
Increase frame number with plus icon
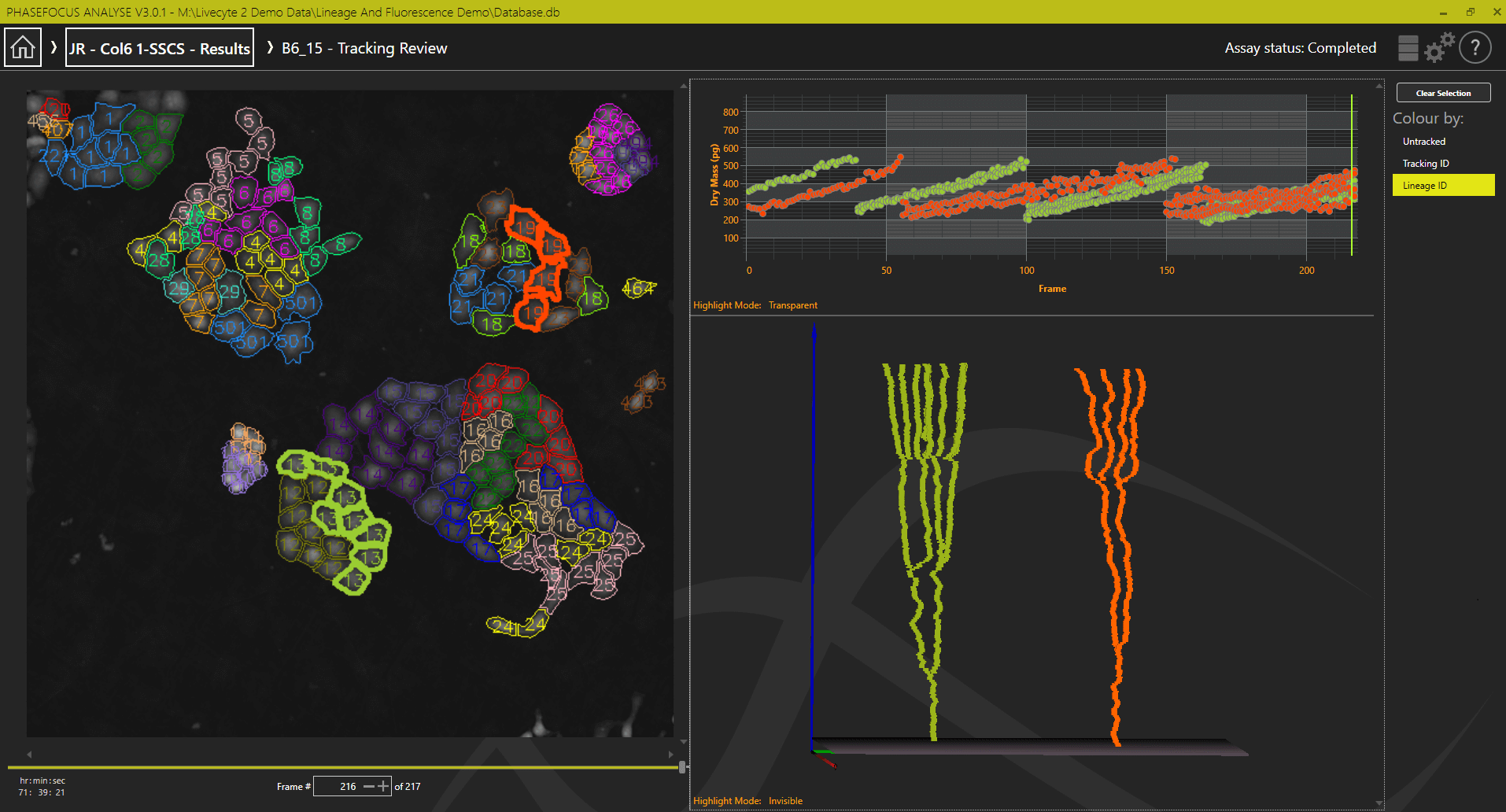tap(383, 786)
